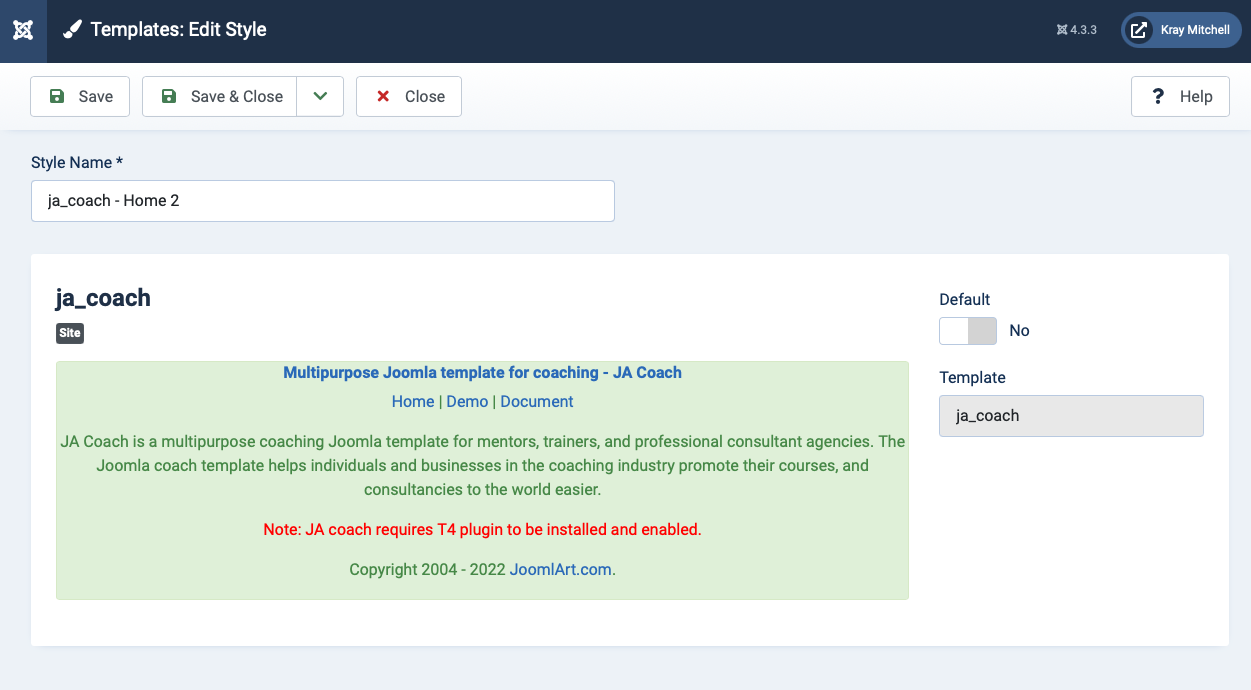Click the disabled Template field ja_coach

1071,416
